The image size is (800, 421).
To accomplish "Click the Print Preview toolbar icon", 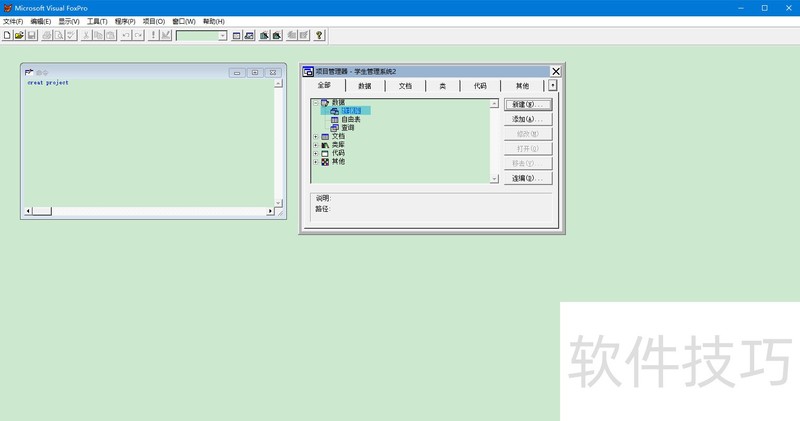I will coord(59,35).
